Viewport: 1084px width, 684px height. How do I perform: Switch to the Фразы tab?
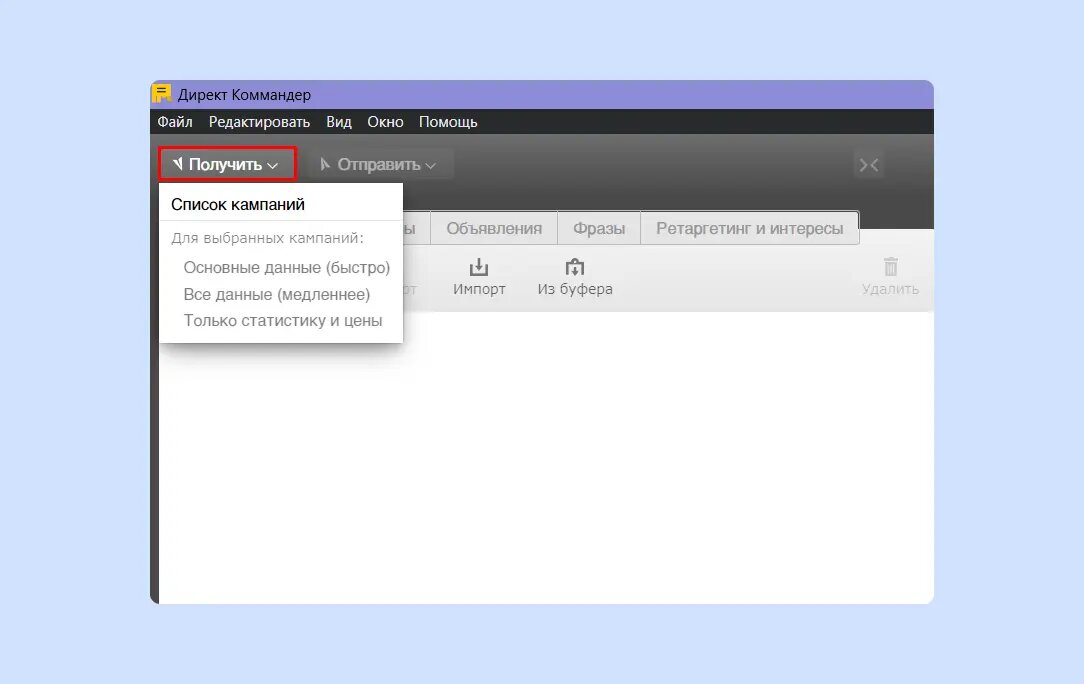[x=599, y=228]
